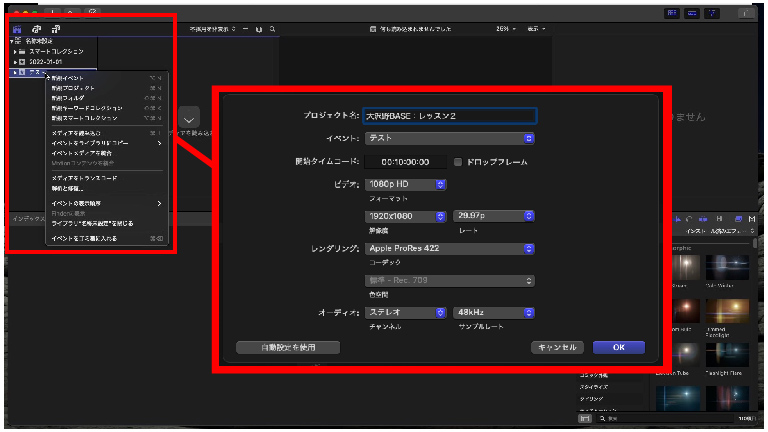Click the OK button in the project dialog

pyautogui.click(x=619, y=347)
